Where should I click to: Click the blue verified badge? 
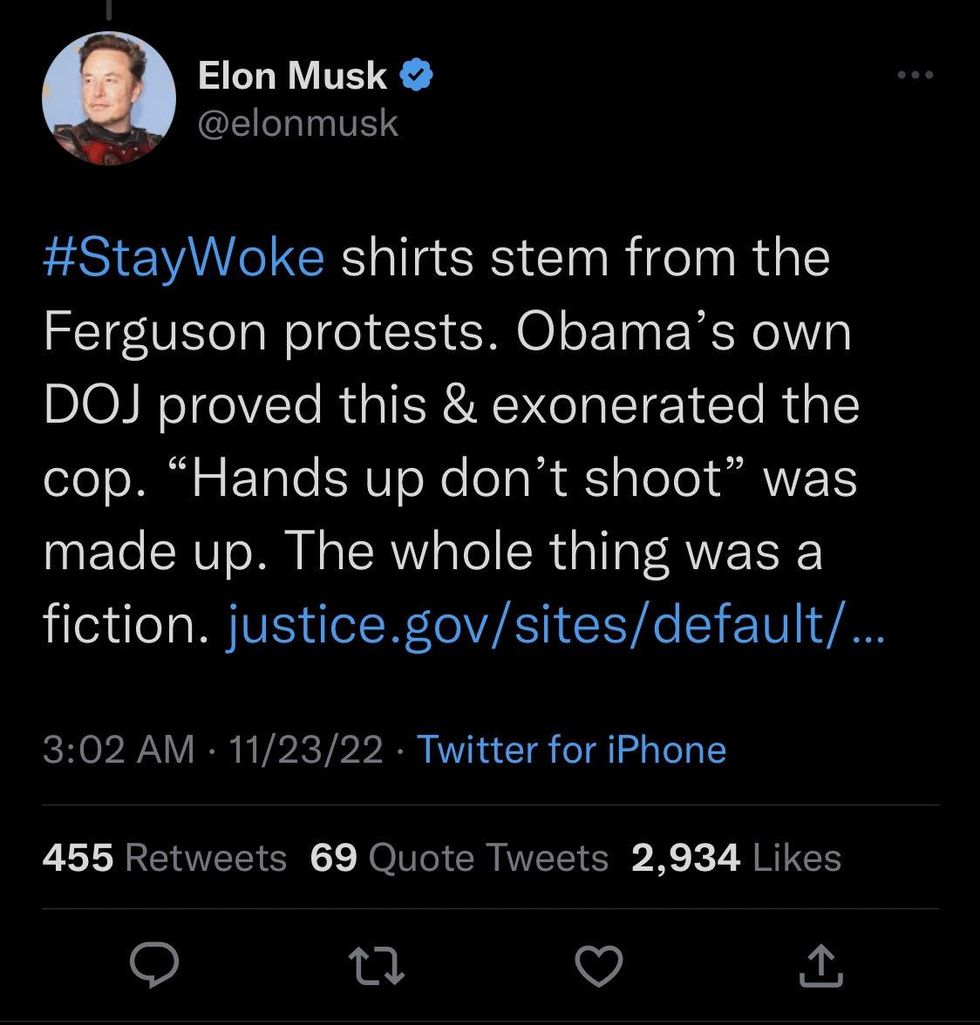pyautogui.click(x=417, y=75)
